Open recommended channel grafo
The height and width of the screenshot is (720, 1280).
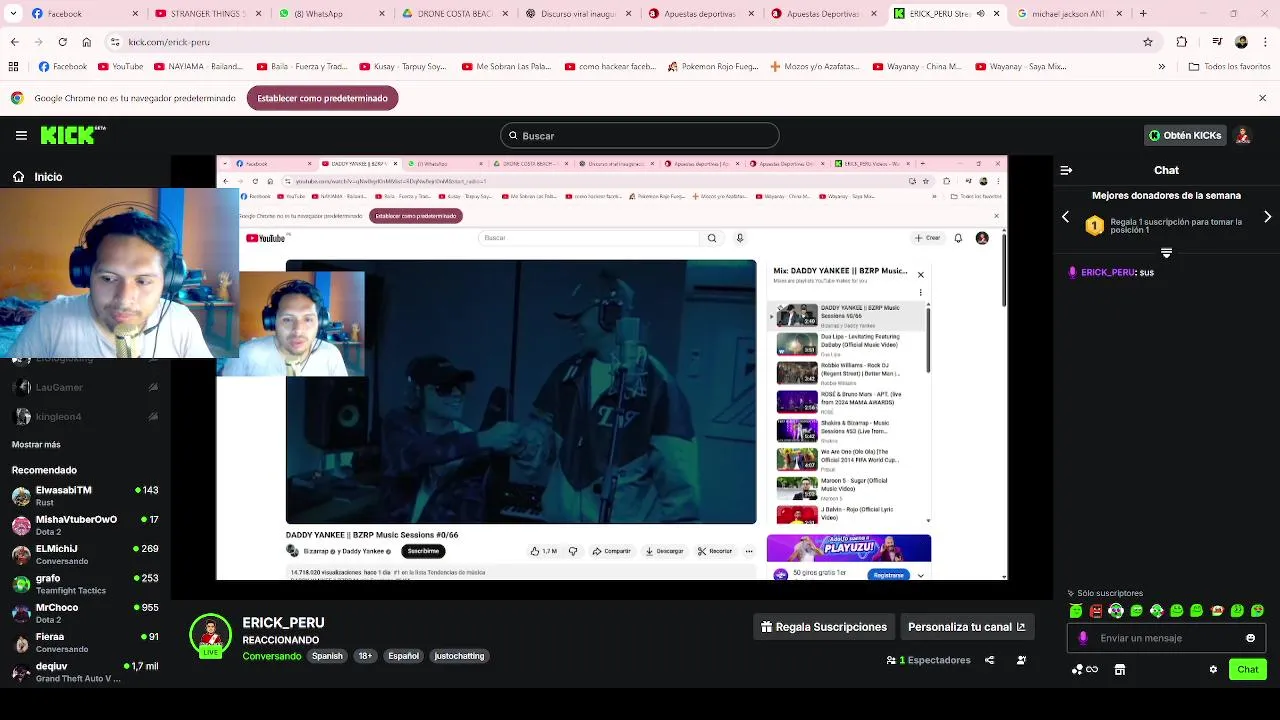tap(85, 584)
